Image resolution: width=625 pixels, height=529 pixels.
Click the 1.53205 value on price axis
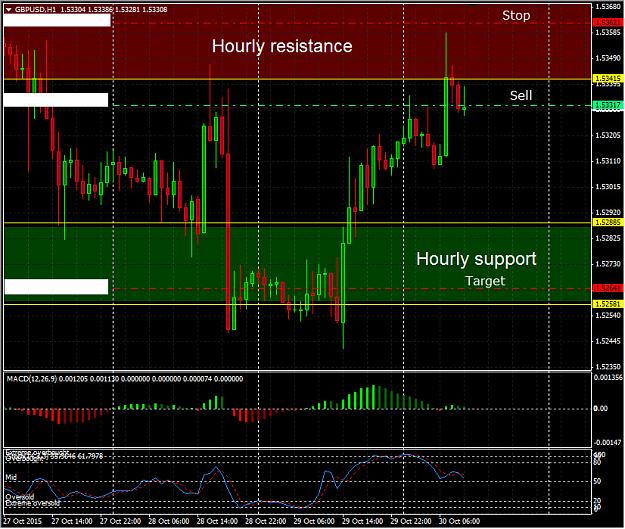click(608, 136)
